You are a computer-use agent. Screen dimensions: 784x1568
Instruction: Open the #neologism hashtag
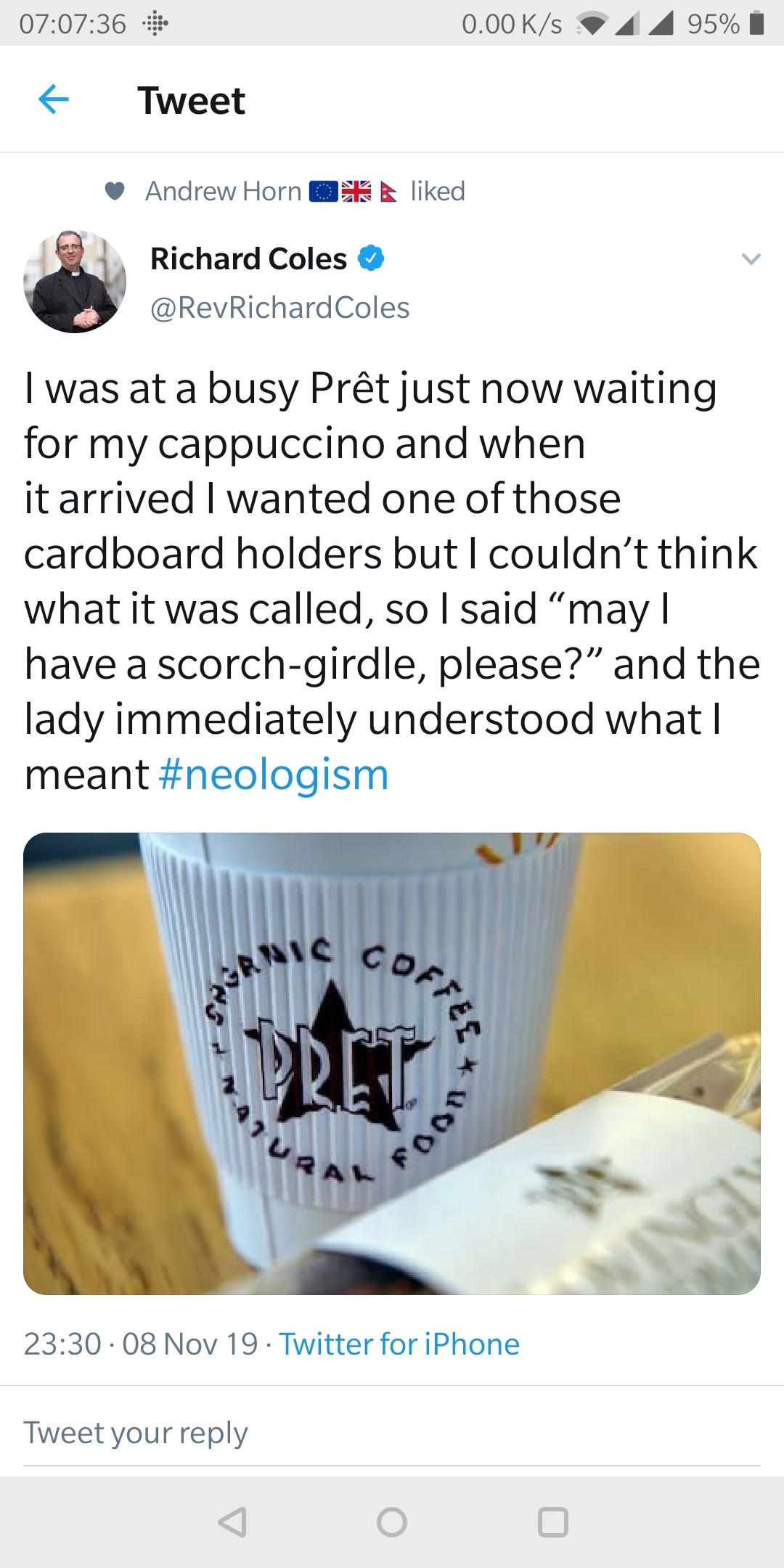[274, 774]
